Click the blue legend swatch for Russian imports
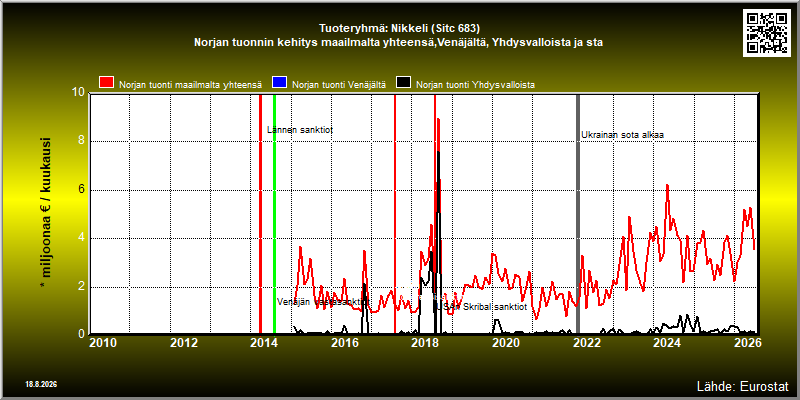The image size is (800, 400). [280, 83]
